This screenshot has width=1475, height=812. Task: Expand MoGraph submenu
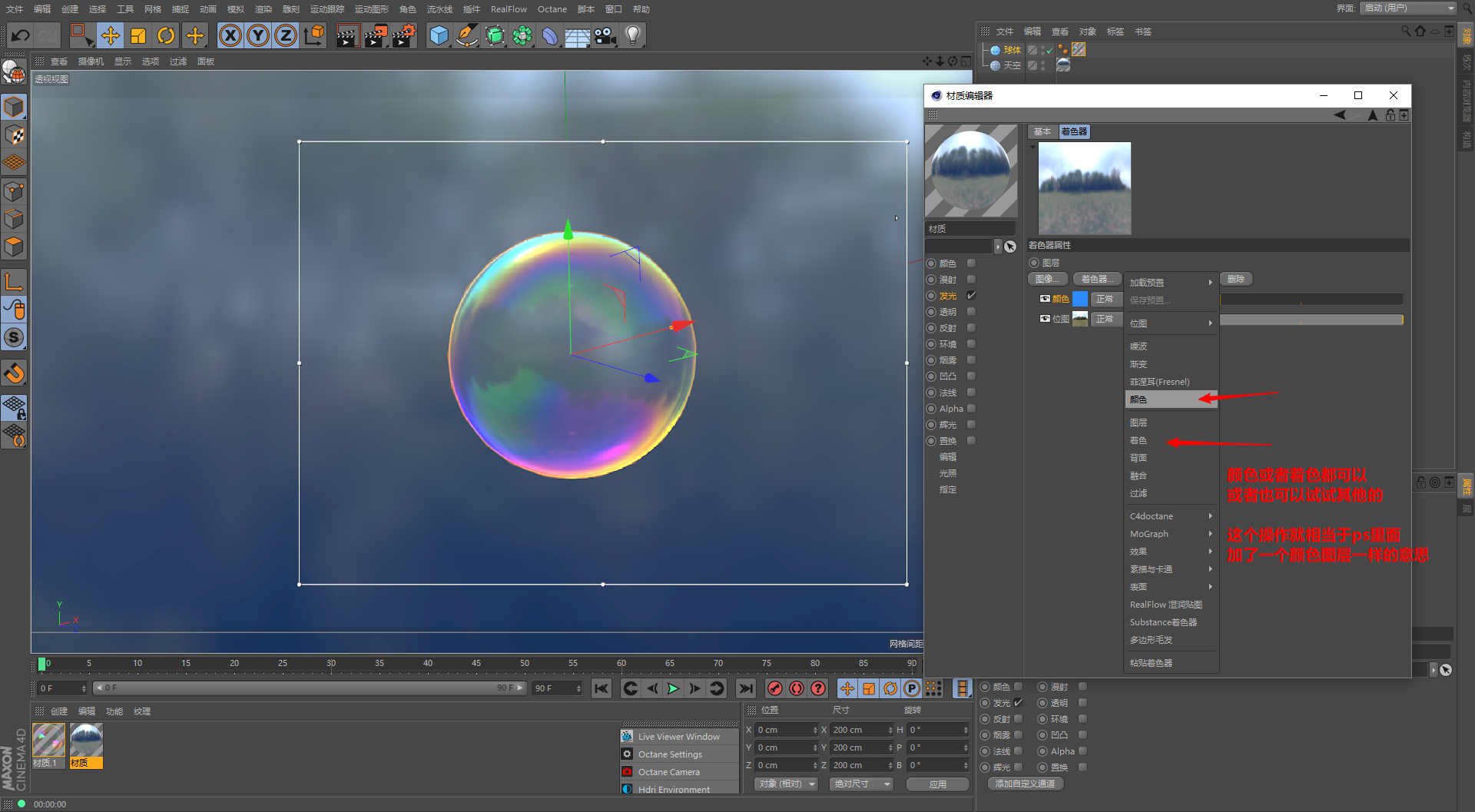[x=1171, y=534]
